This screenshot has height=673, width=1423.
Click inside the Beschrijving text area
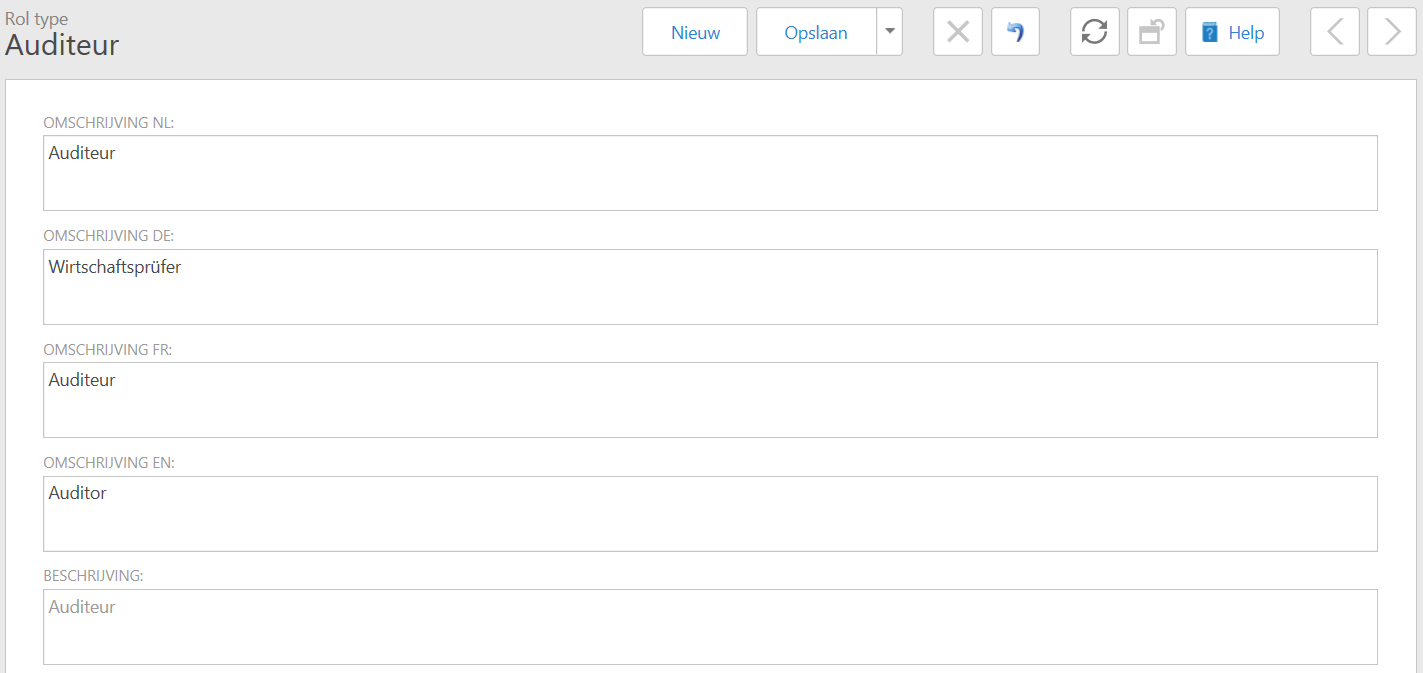[710, 627]
